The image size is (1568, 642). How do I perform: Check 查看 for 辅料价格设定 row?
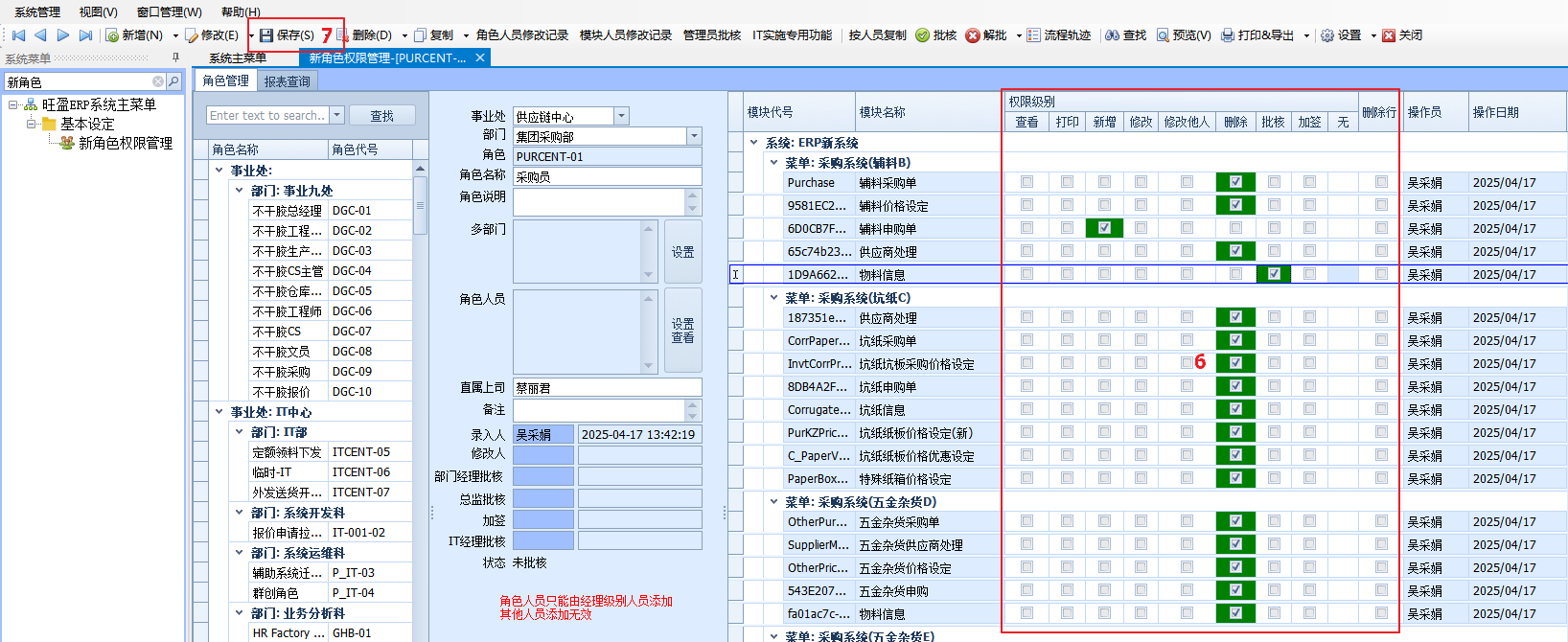pyautogui.click(x=1026, y=205)
